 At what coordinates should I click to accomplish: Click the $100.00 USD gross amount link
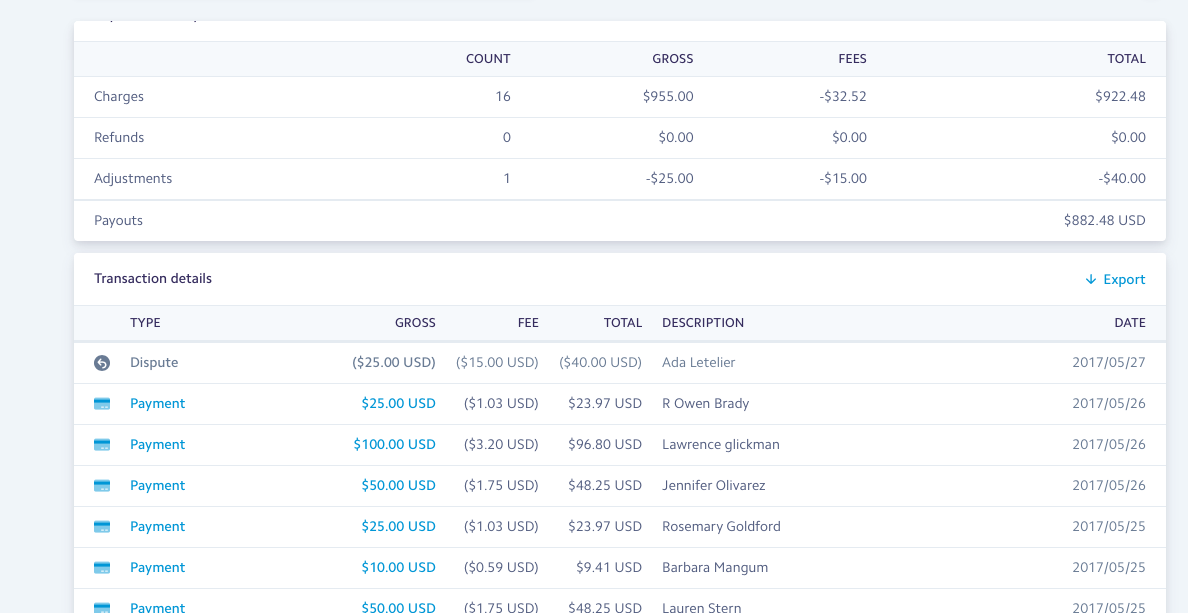(394, 445)
